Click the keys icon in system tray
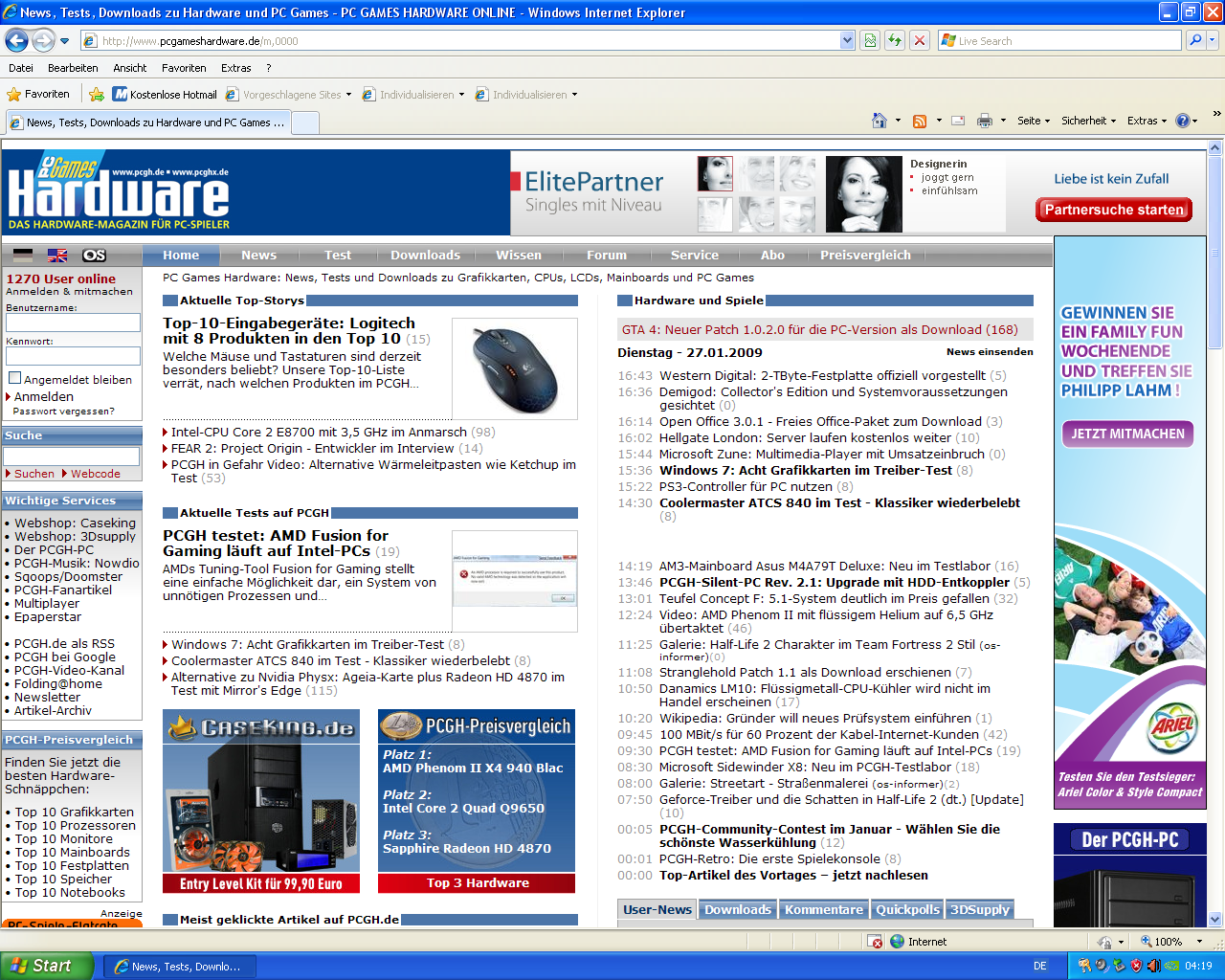The image size is (1225, 980). (x=1084, y=966)
